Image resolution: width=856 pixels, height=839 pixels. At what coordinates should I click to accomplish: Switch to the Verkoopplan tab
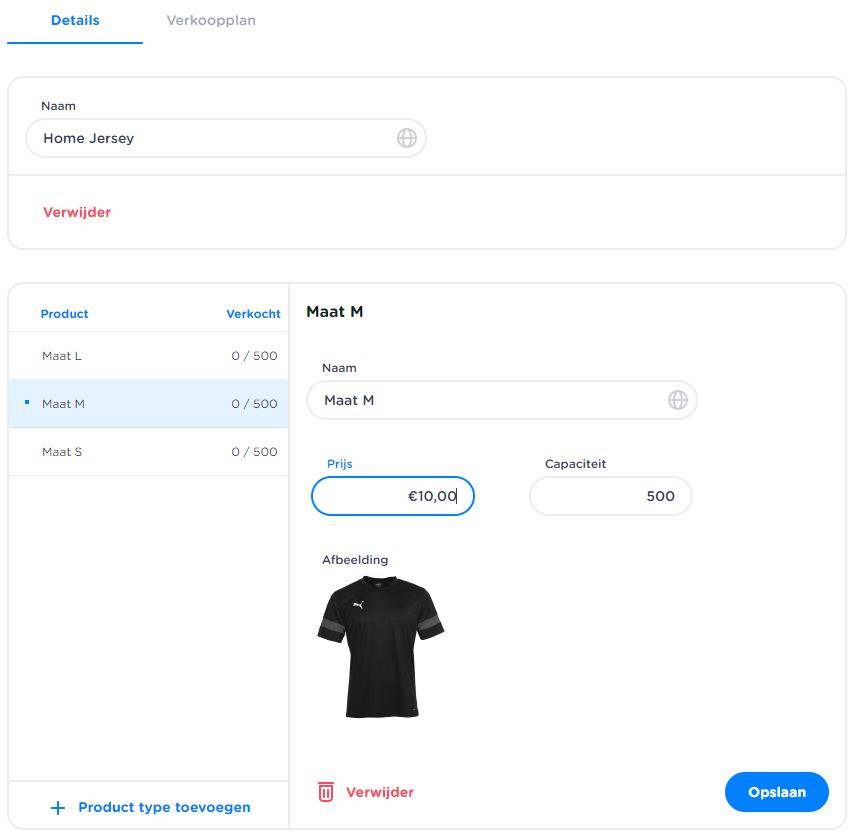211,20
